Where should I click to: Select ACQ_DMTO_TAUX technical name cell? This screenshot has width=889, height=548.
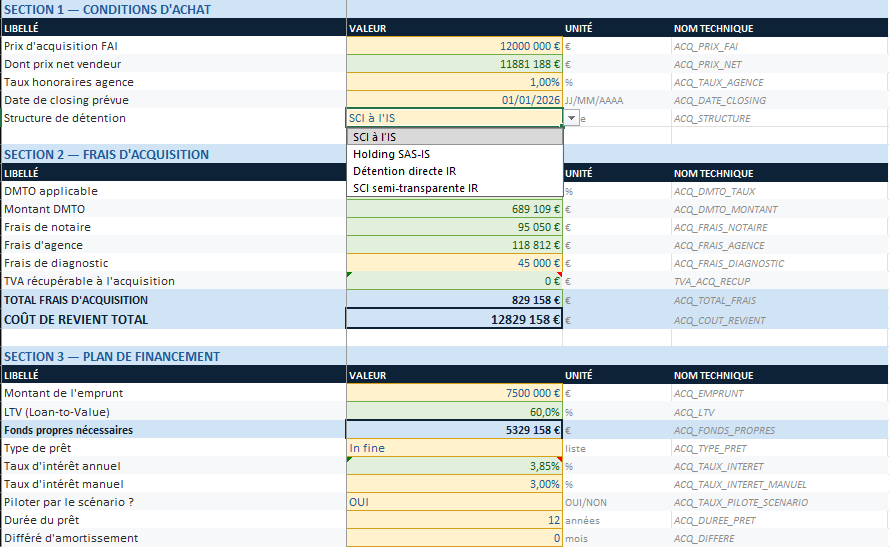(x=714, y=192)
